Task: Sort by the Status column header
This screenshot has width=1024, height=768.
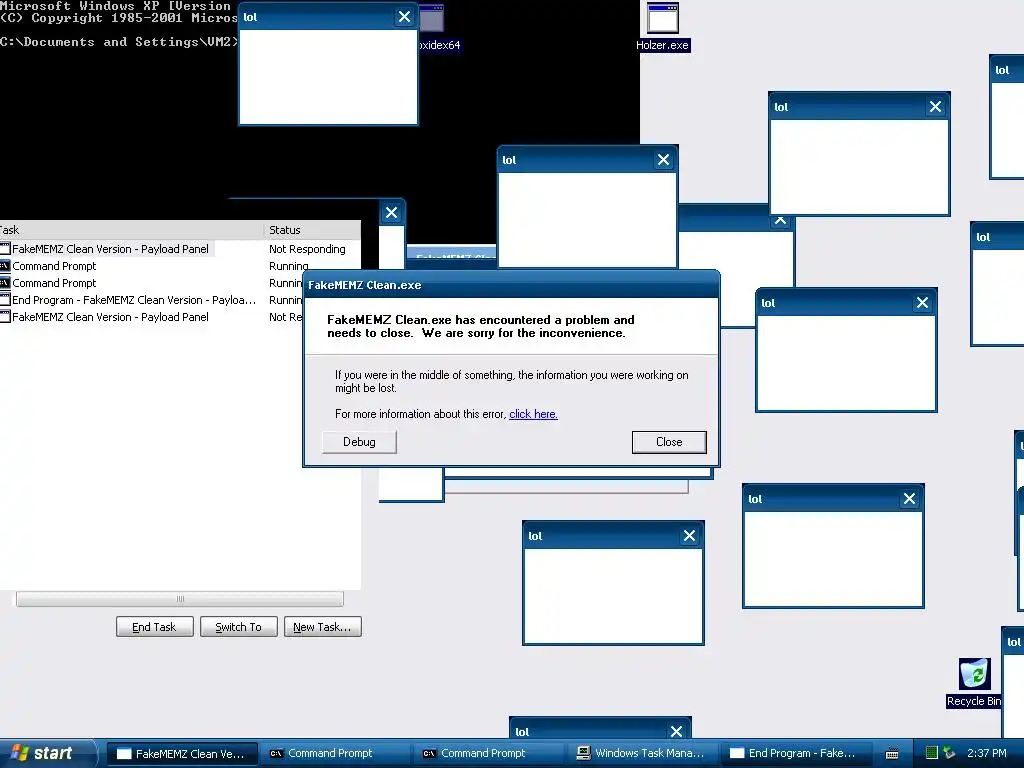Action: coord(312,230)
